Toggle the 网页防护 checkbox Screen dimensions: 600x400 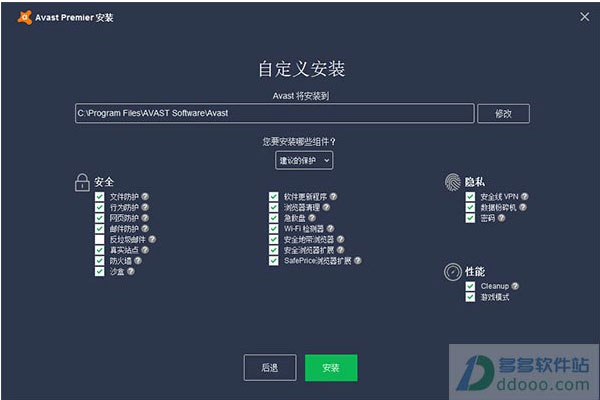pos(99,218)
